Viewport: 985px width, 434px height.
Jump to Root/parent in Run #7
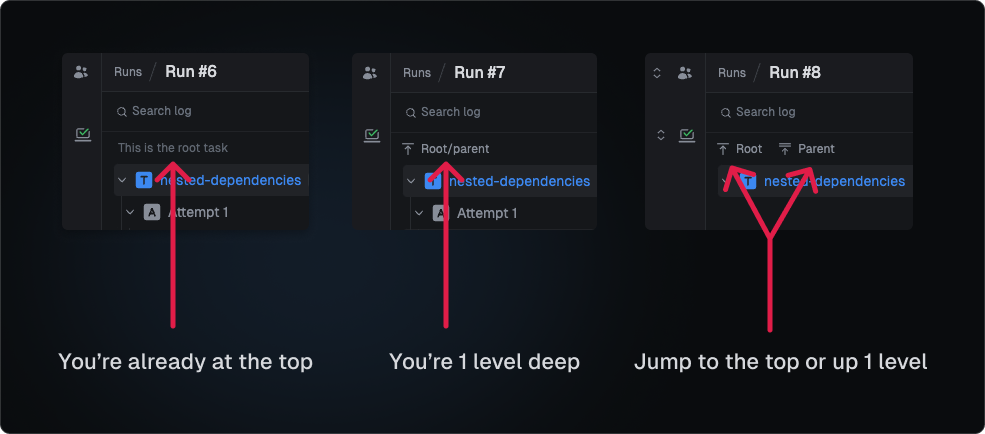[x=446, y=149]
